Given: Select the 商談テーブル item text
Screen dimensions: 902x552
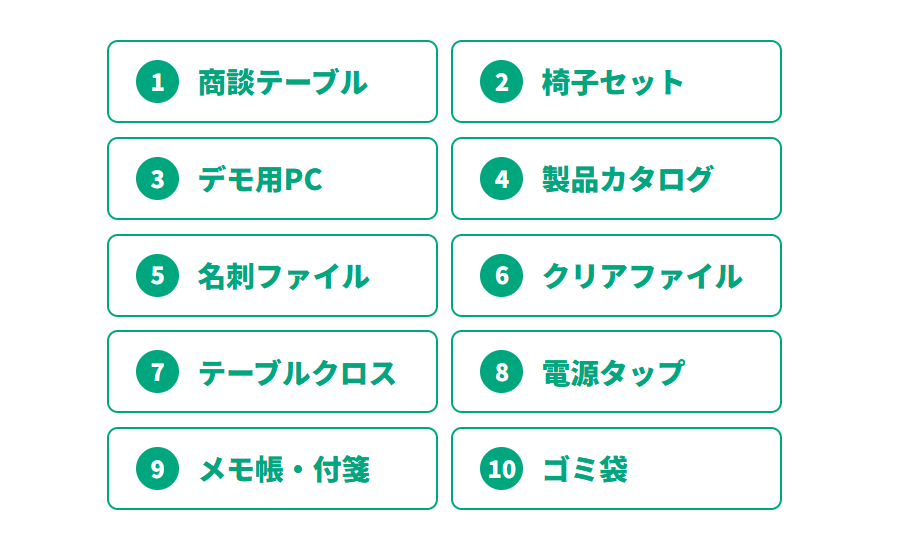Looking at the screenshot, I should 282,82.
